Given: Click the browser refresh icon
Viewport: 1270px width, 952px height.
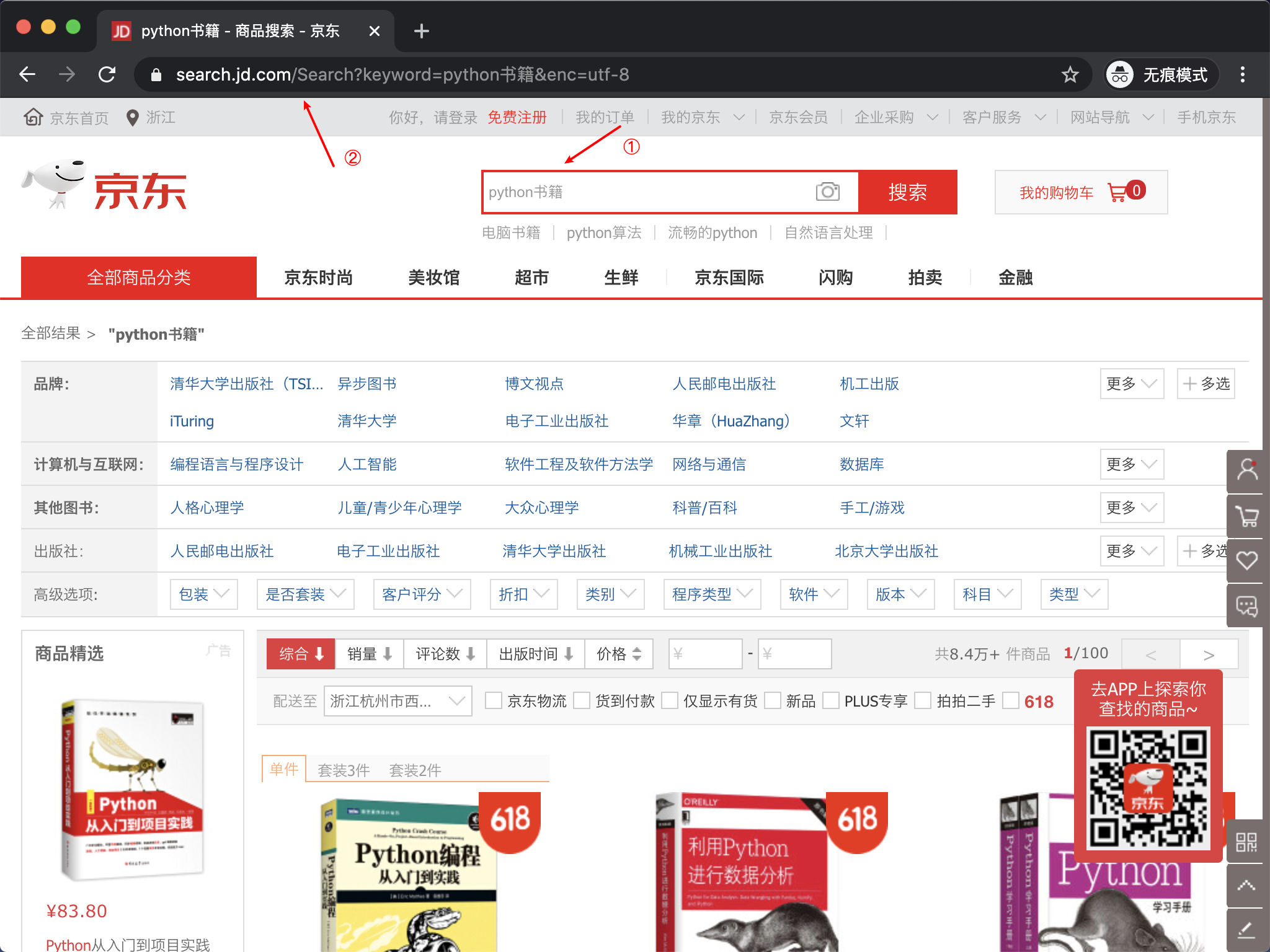Looking at the screenshot, I should click(x=108, y=74).
